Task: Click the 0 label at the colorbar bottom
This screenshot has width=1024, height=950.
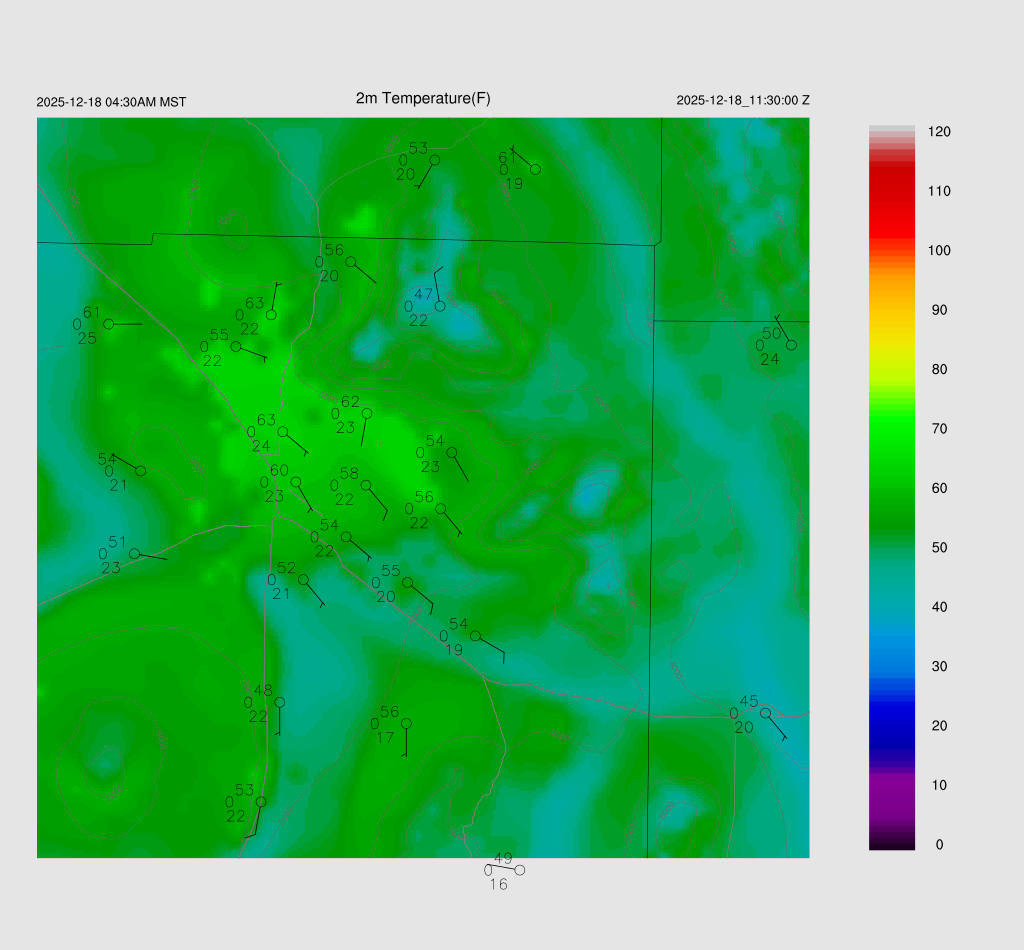Action: tap(938, 845)
